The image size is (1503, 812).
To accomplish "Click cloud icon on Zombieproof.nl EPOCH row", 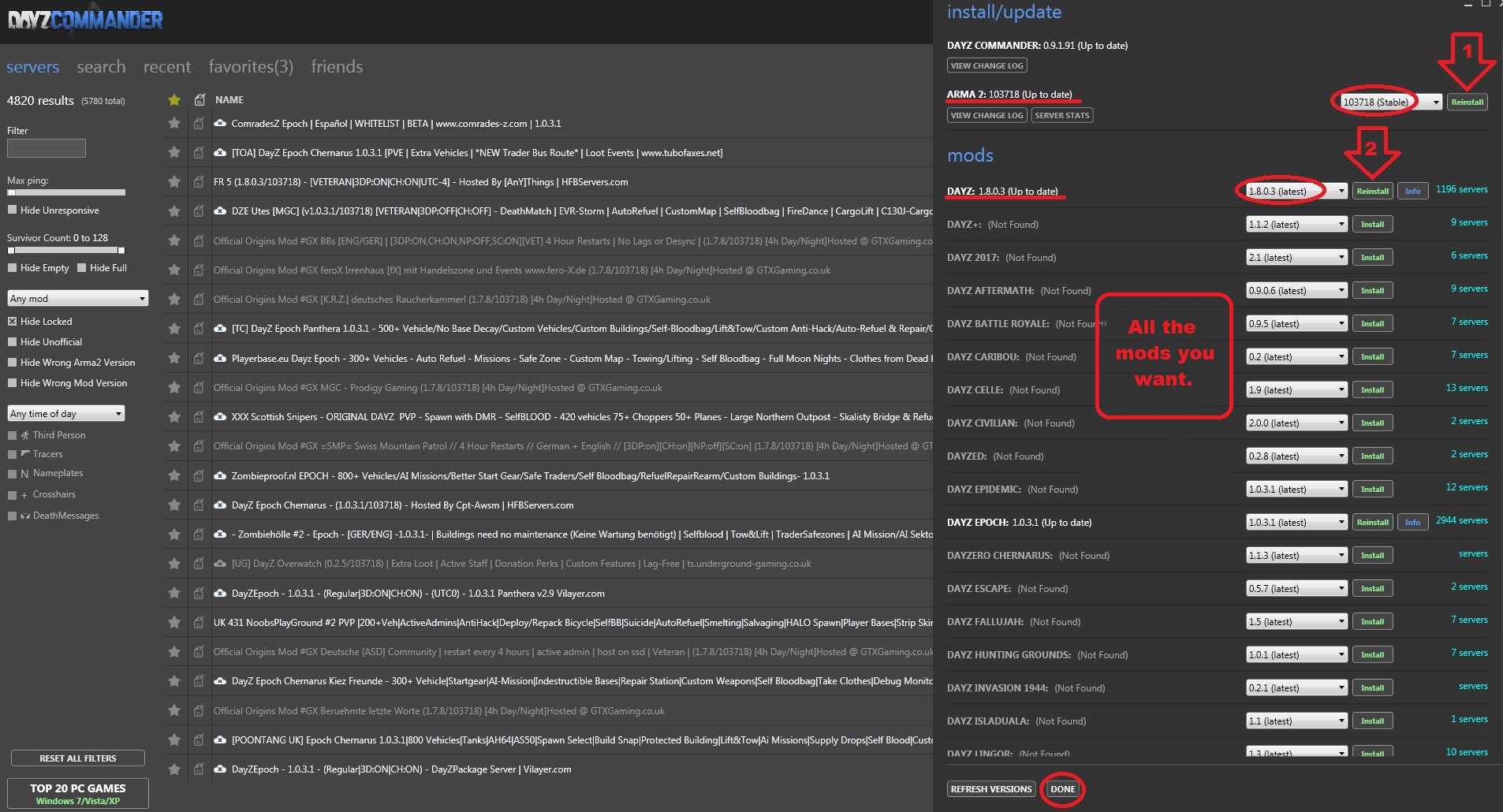I will pos(220,475).
